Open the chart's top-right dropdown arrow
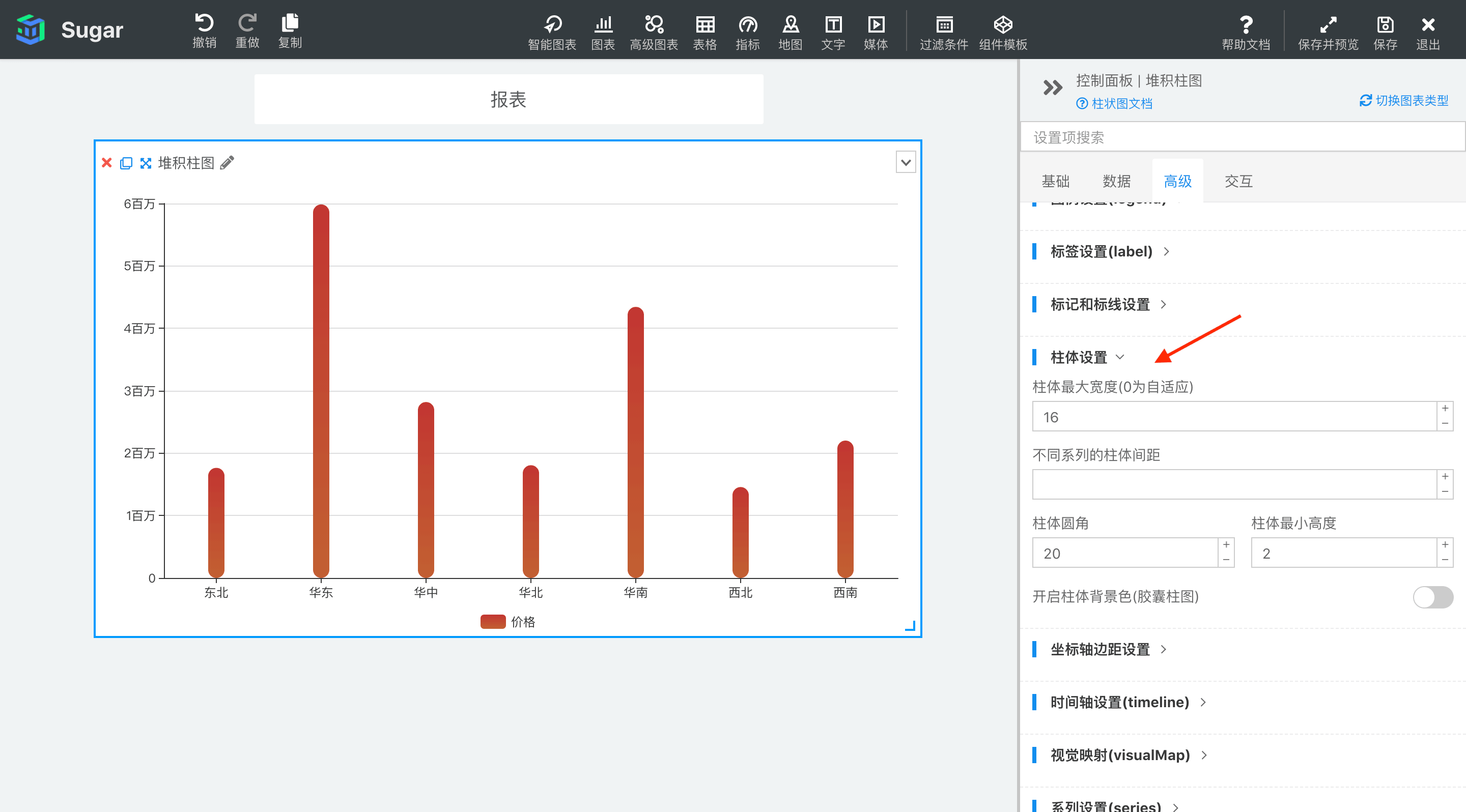The height and width of the screenshot is (812, 1466). (906, 163)
